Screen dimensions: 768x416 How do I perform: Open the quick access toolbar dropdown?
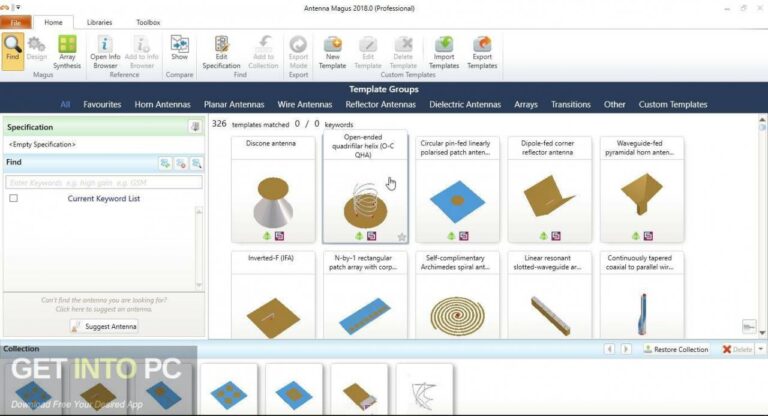tap(18, 7)
